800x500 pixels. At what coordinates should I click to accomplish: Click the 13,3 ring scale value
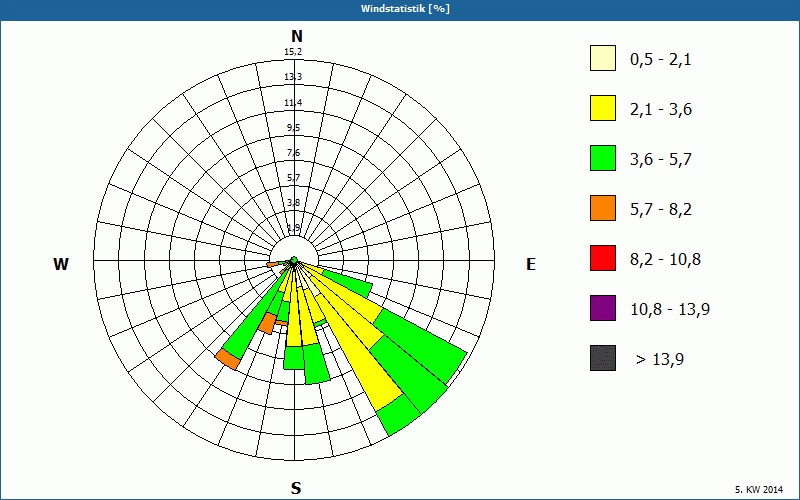click(x=293, y=77)
